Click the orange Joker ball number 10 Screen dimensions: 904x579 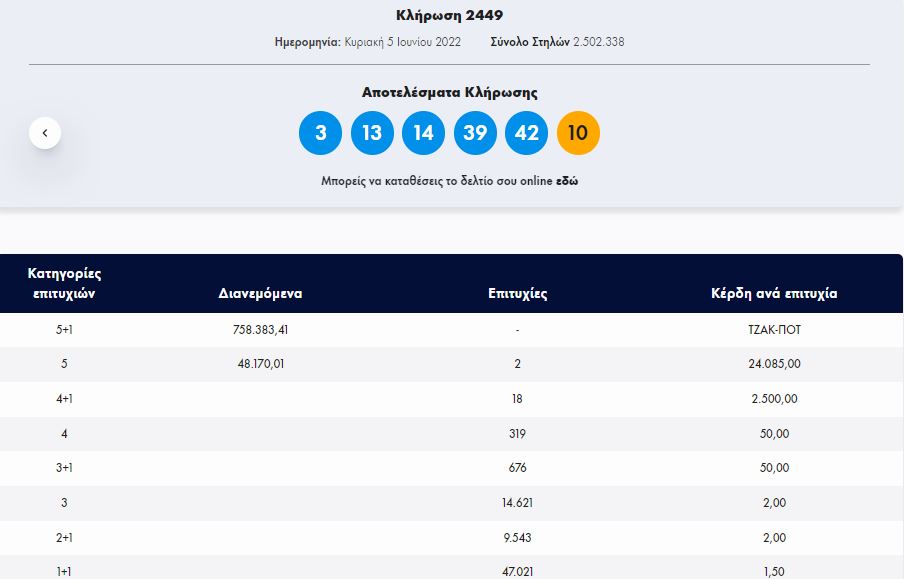[x=578, y=133]
